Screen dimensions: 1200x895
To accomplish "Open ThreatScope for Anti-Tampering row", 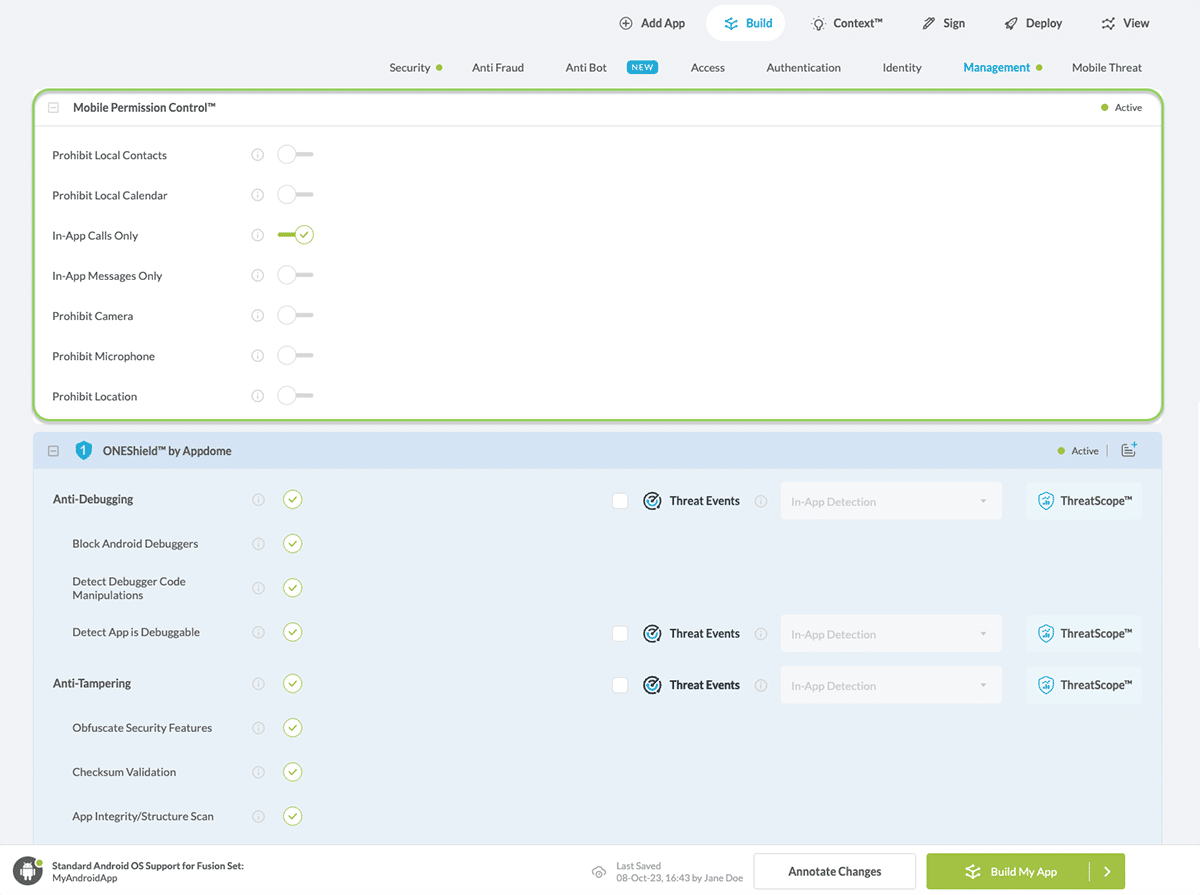I will click(x=1084, y=685).
